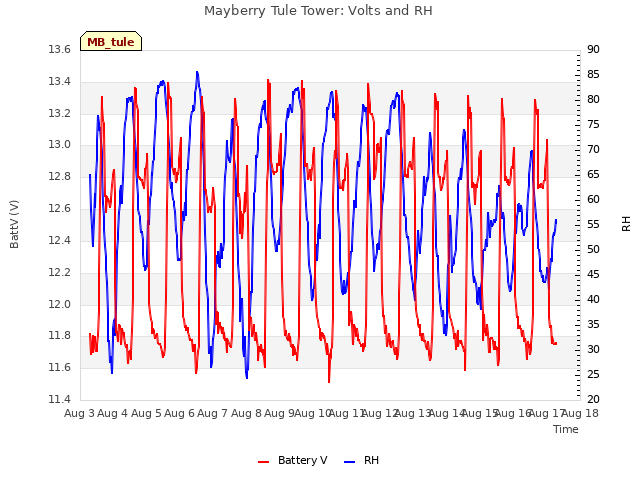Click the 12.6 left axis tick label
Image resolution: width=640 pixels, height=480 pixels.
[x=60, y=209]
